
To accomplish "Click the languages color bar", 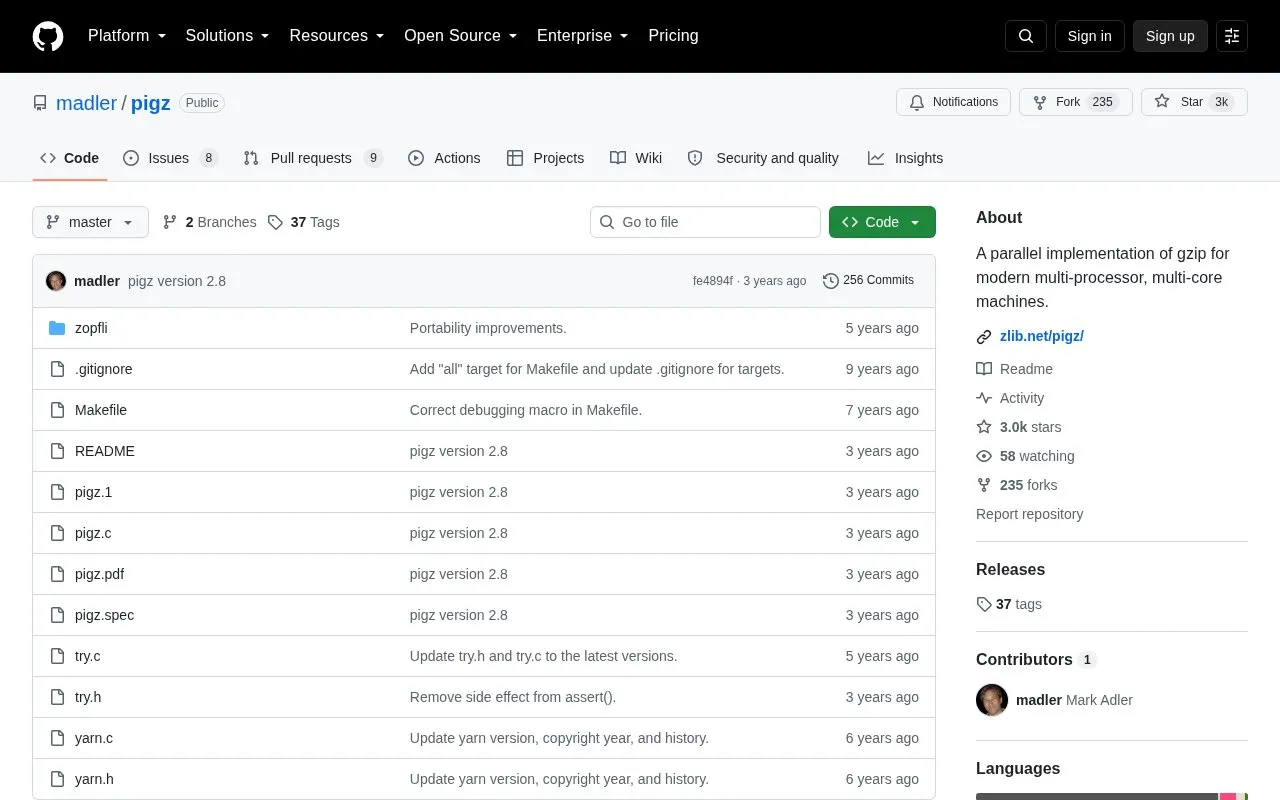I will [x=1112, y=796].
